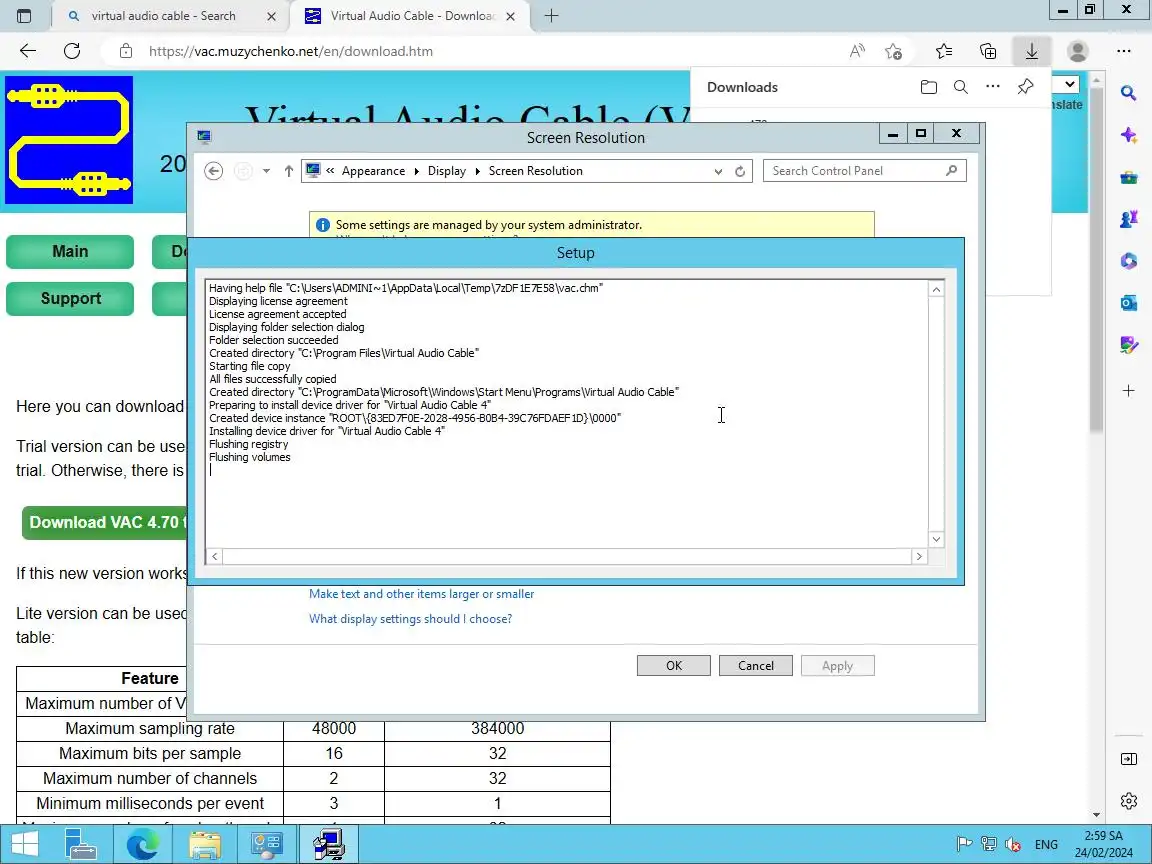This screenshot has width=1152, height=864.
Task: Click the Main navigation button
Action: [x=70, y=251]
